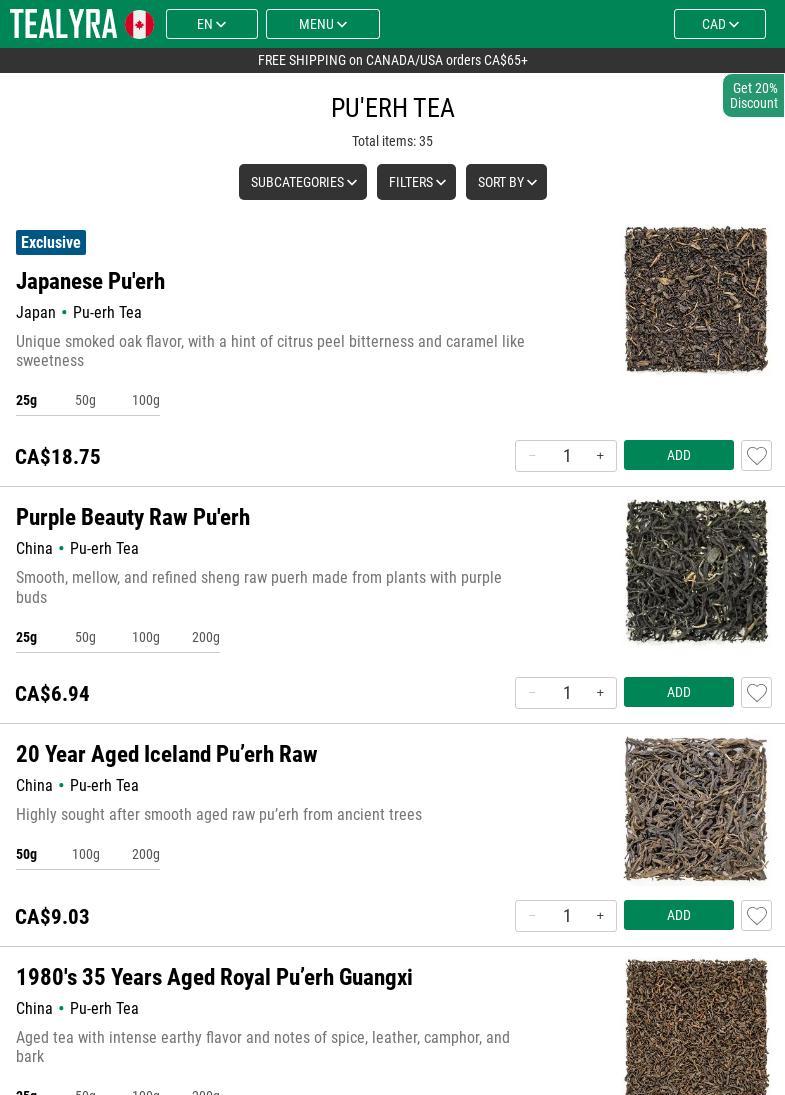
Task: Add Japanese Pu'erh to cart
Action: tap(678, 456)
